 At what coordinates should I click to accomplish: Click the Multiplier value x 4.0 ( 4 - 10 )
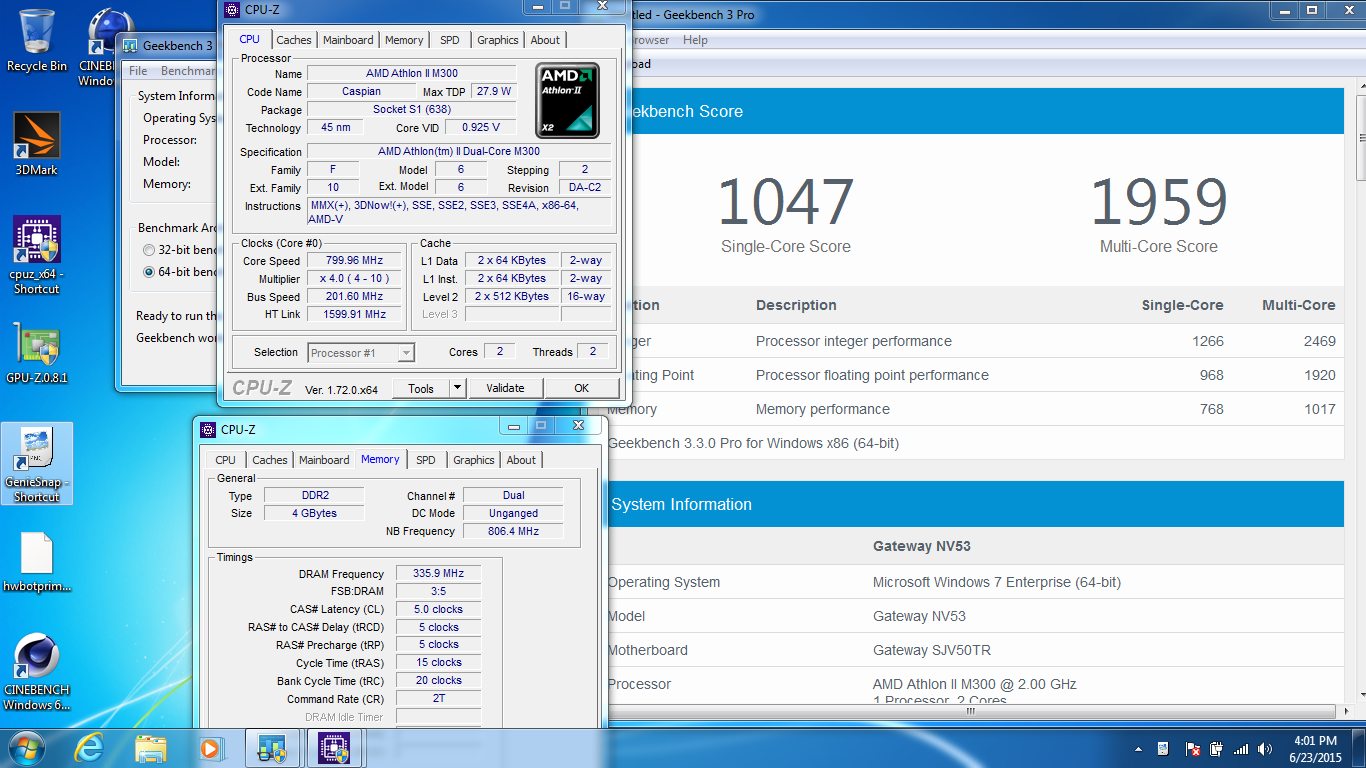point(354,279)
